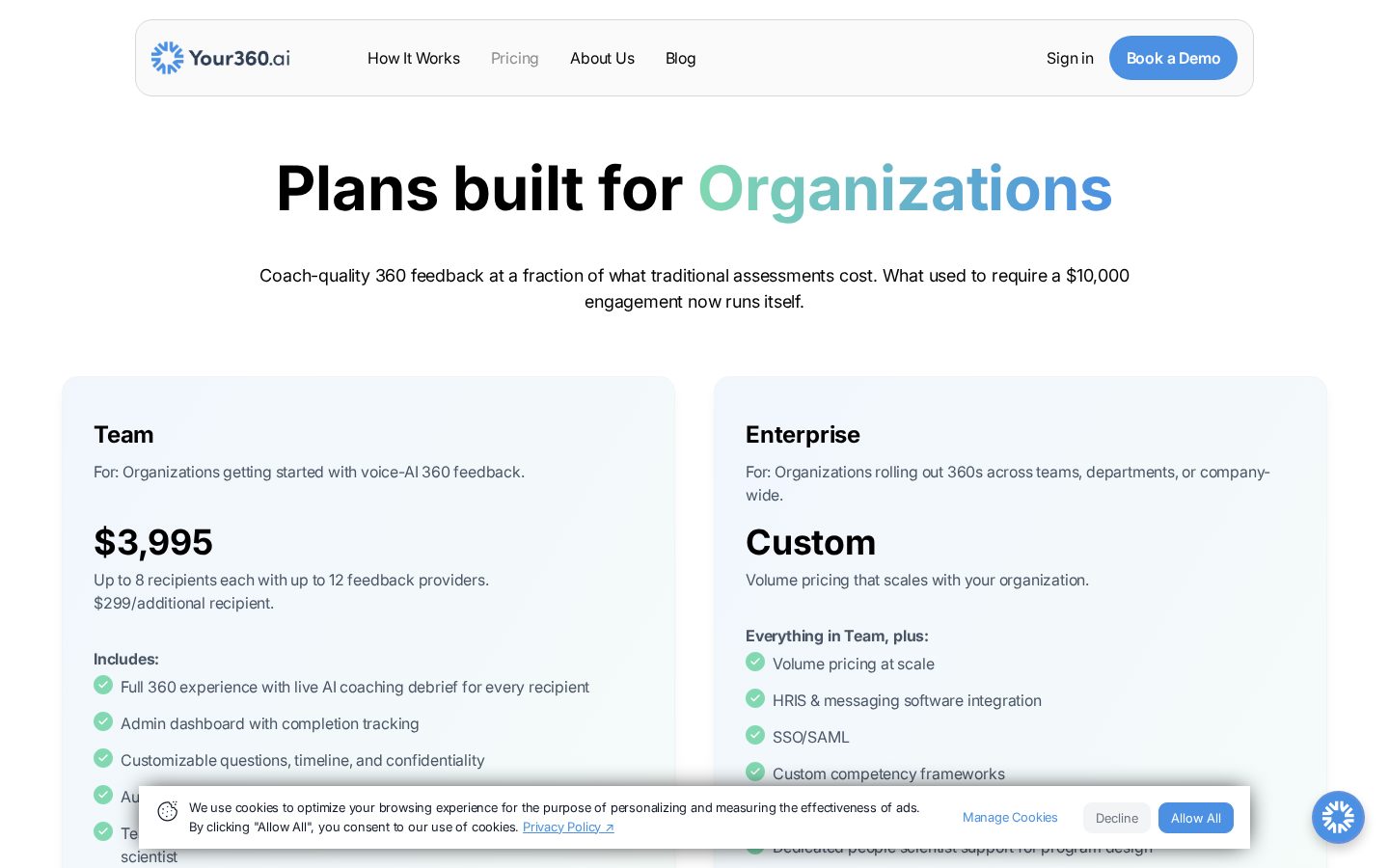Click the checkmark beside Customizable questions
The width and height of the screenshot is (1389, 868).
(x=103, y=758)
